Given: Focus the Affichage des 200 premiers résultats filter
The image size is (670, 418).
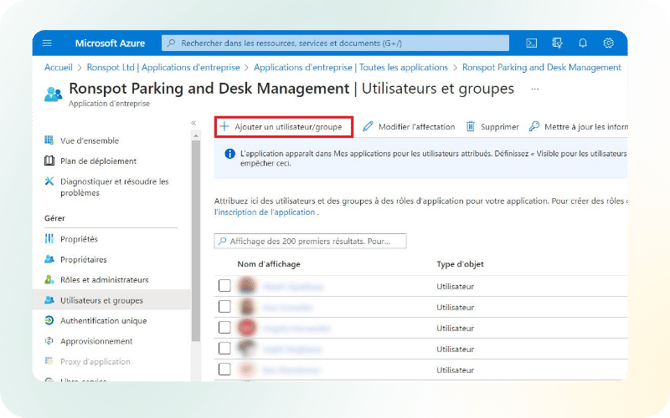Looking at the screenshot, I should (x=310, y=241).
